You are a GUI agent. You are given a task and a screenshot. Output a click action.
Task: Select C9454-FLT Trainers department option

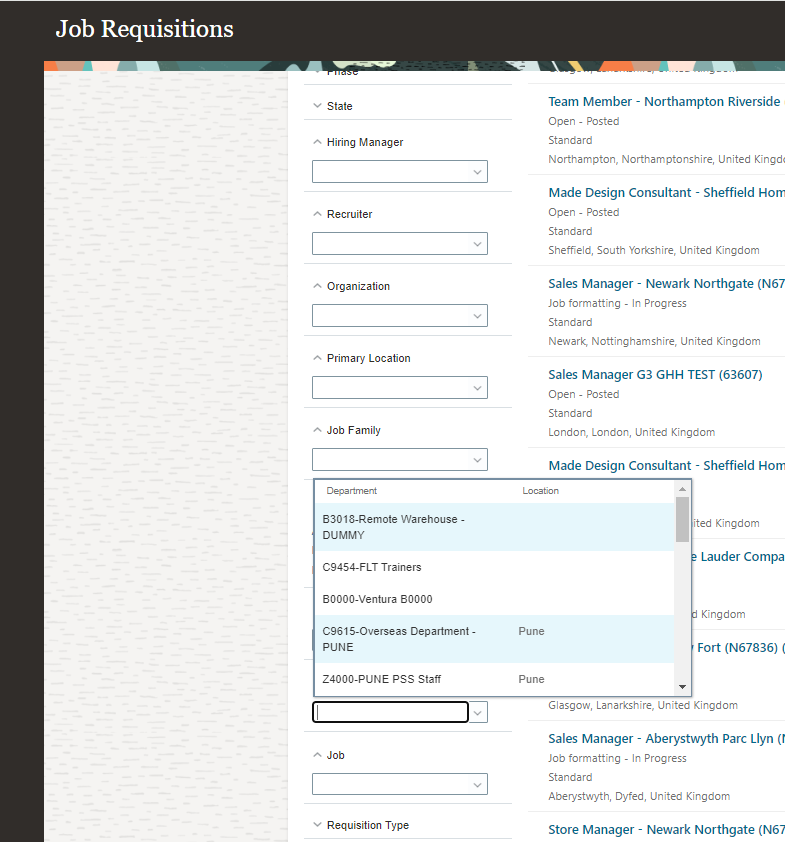494,567
